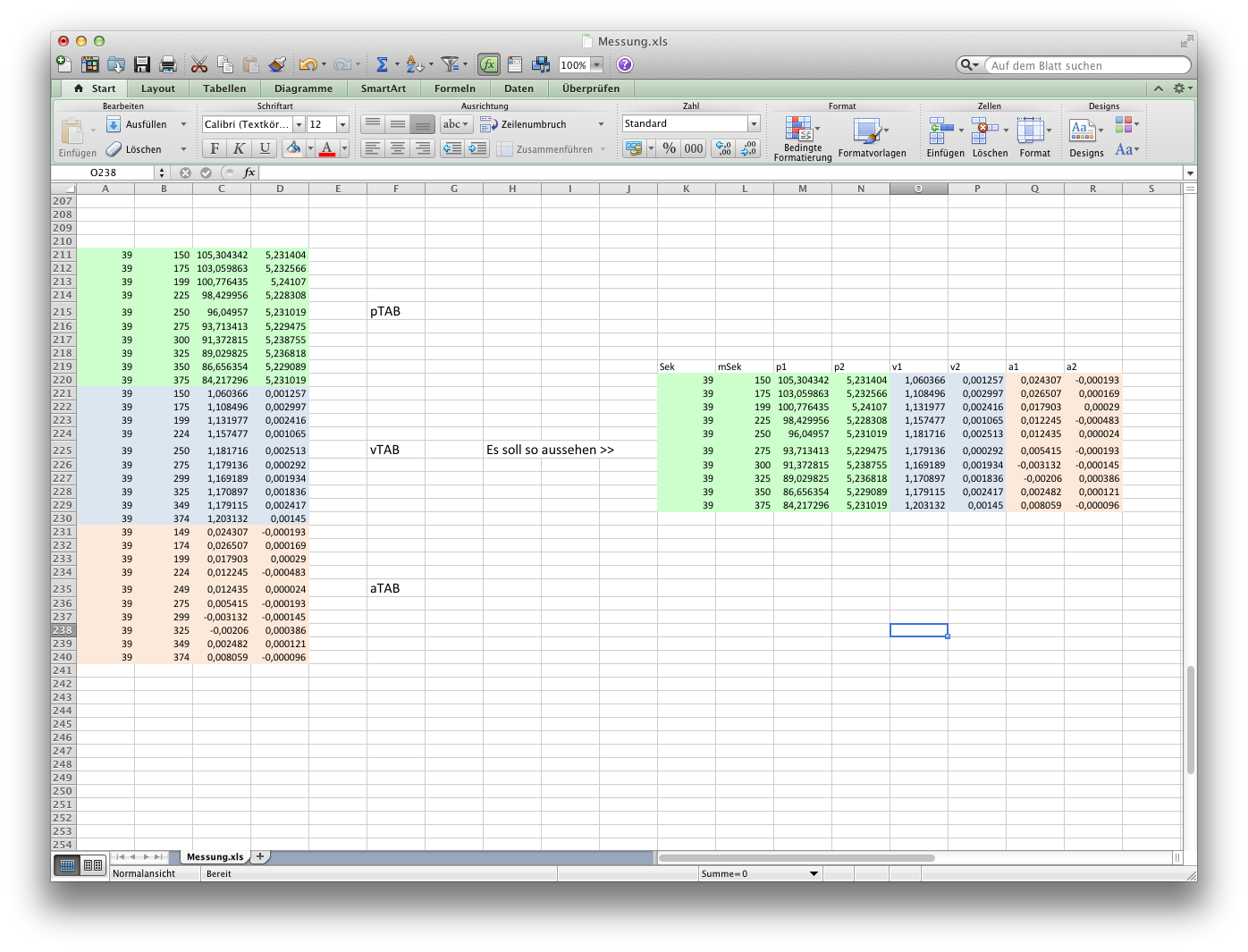The height and width of the screenshot is (952, 1248).
Task: Open the template gallery icon
Action: pos(90,64)
